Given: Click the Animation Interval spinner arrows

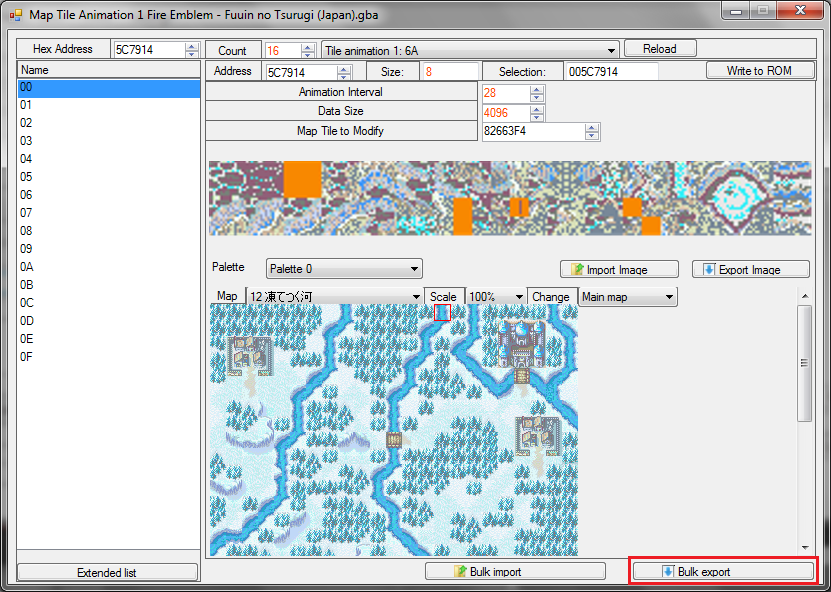Looking at the screenshot, I should 537,93.
